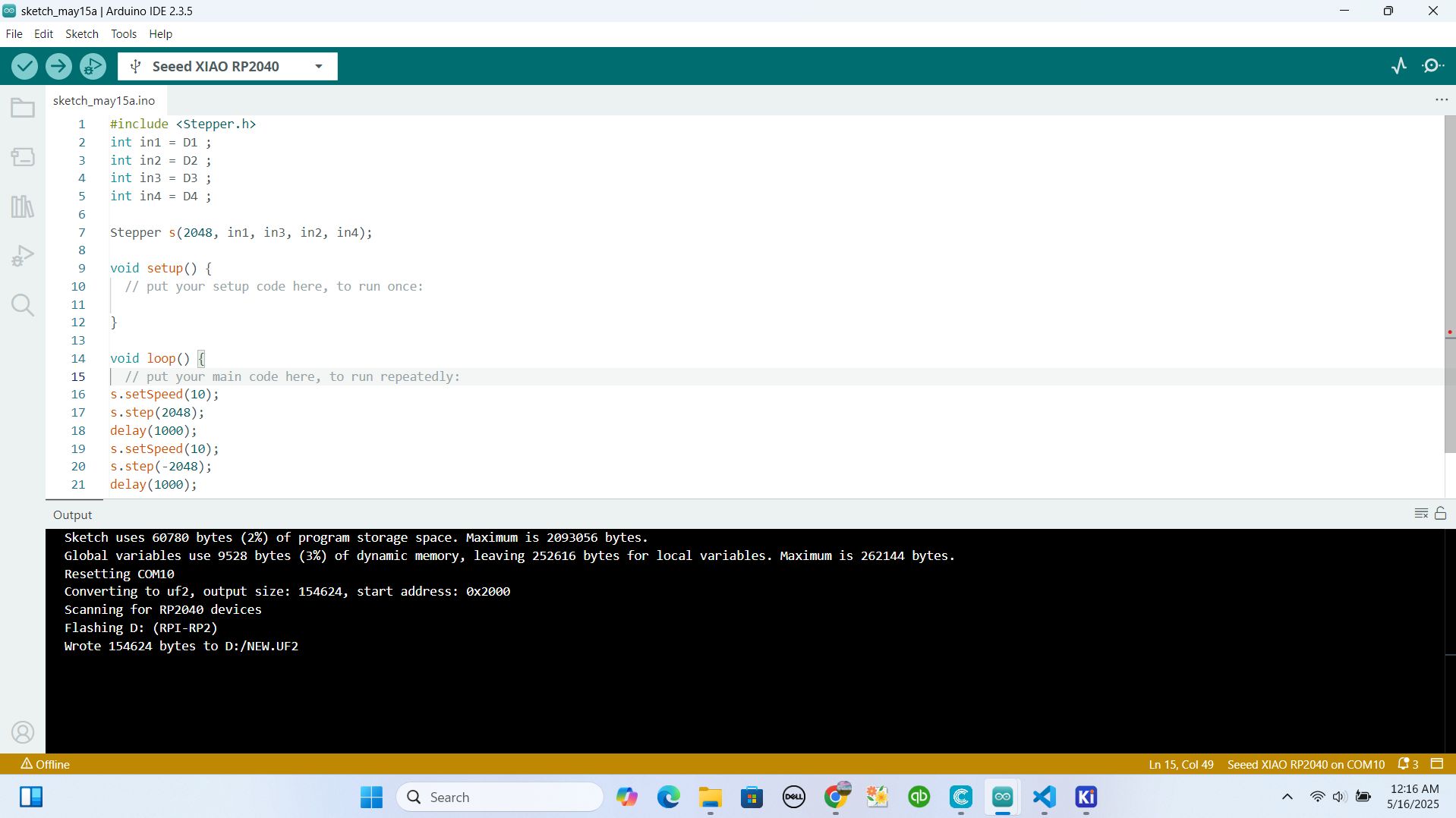Image resolution: width=1456 pixels, height=818 pixels.
Task: Open the user account icon
Action: 23,732
